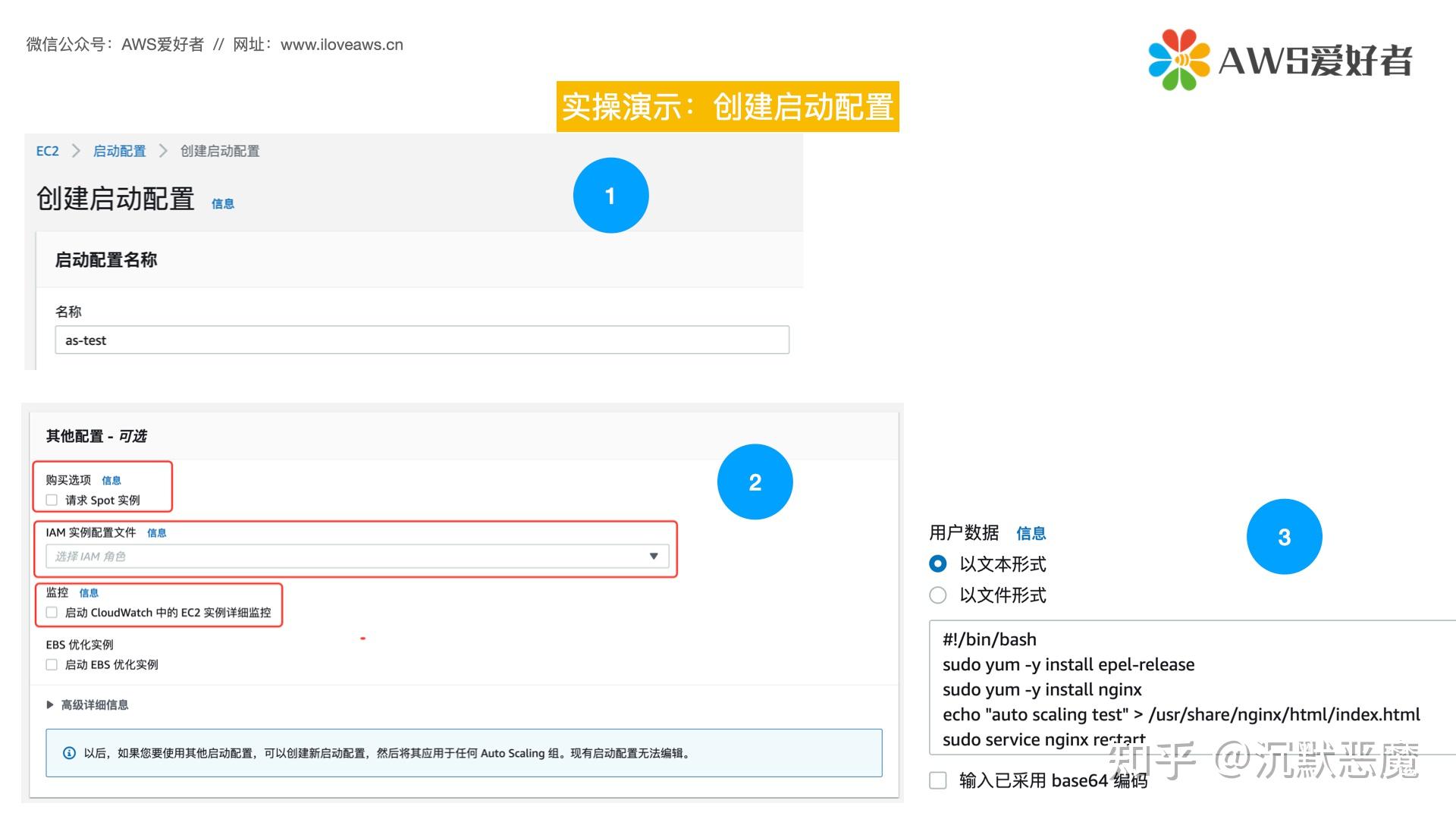Click 信息 link beside 创建启动配置 title

point(222,203)
